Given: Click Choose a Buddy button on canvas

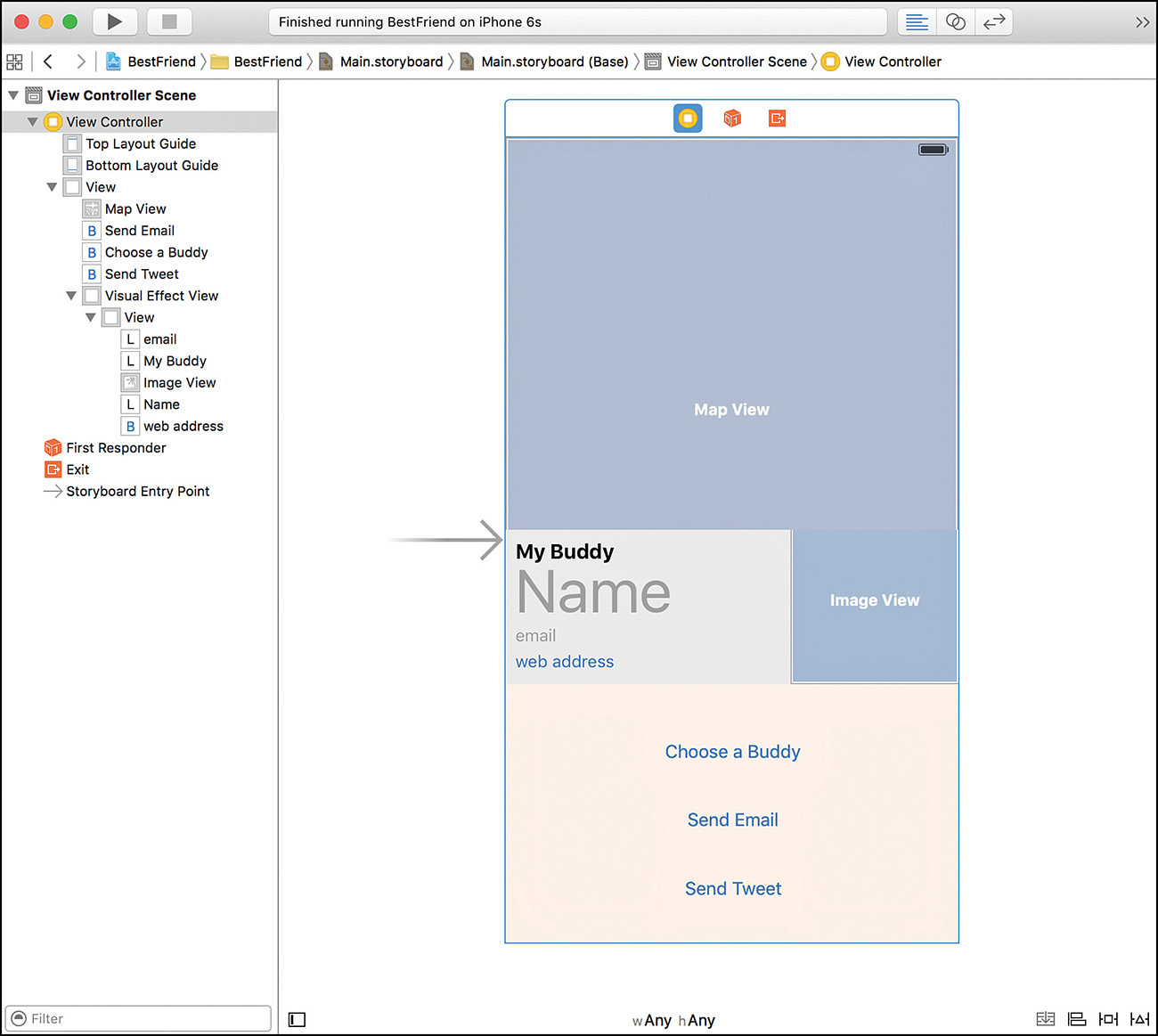Looking at the screenshot, I should [x=732, y=752].
